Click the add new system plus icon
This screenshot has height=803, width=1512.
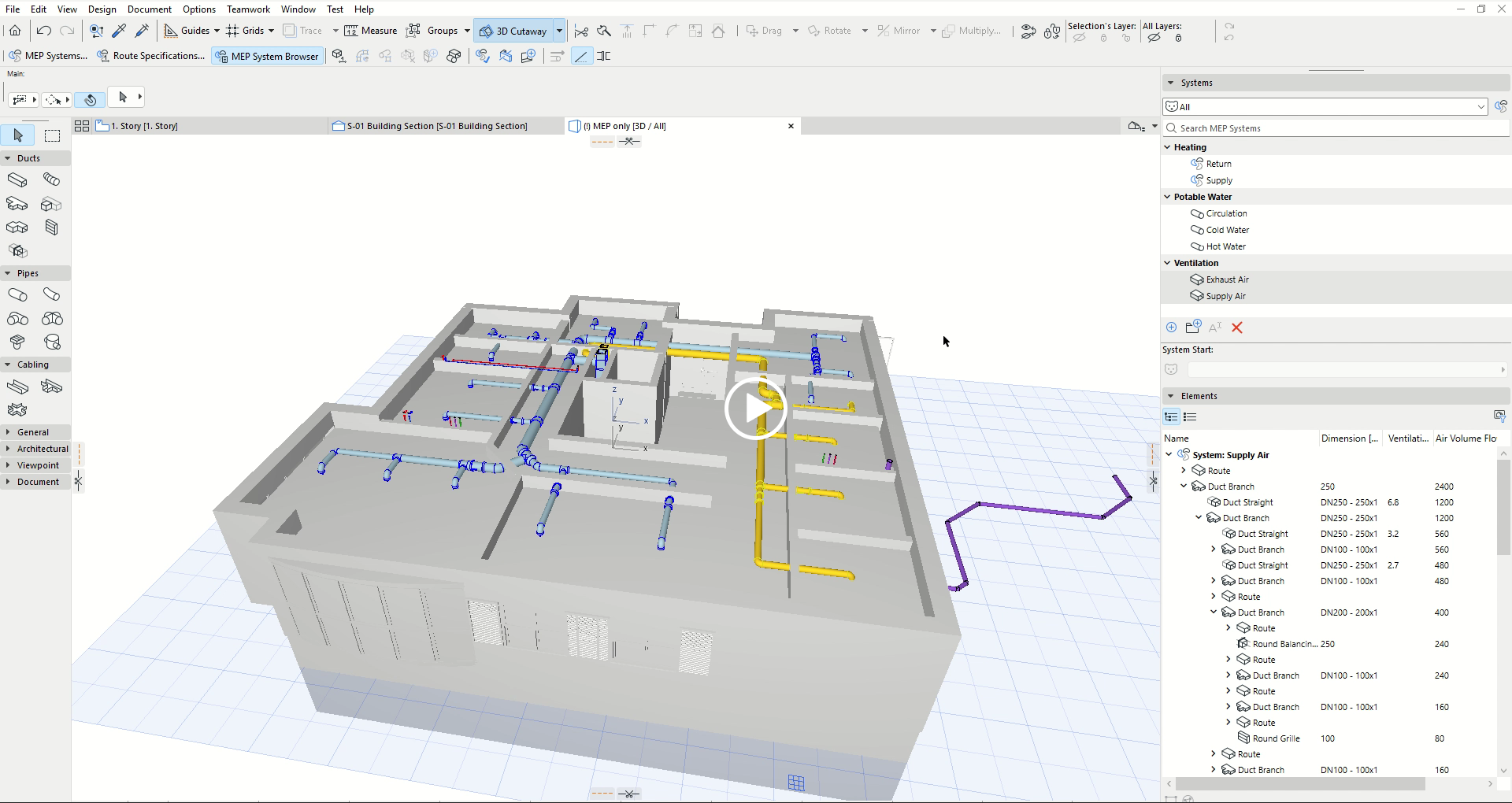(1171, 327)
